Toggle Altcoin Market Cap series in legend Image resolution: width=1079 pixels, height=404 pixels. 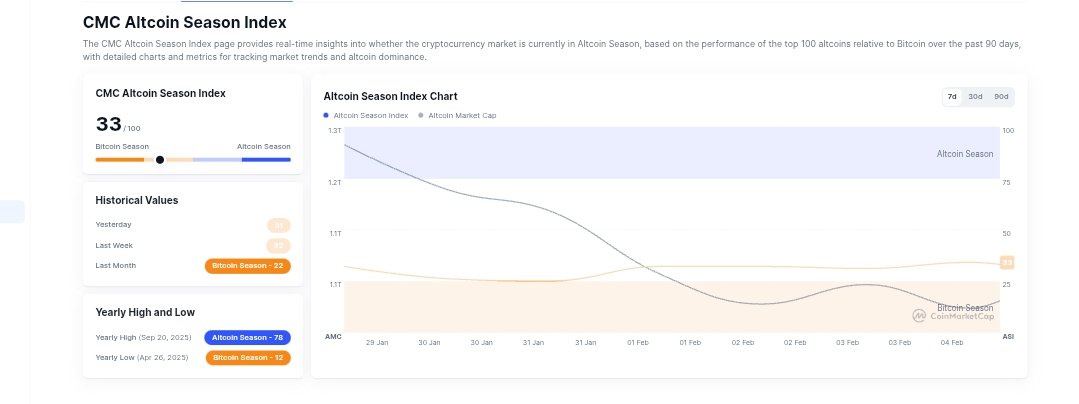point(458,116)
